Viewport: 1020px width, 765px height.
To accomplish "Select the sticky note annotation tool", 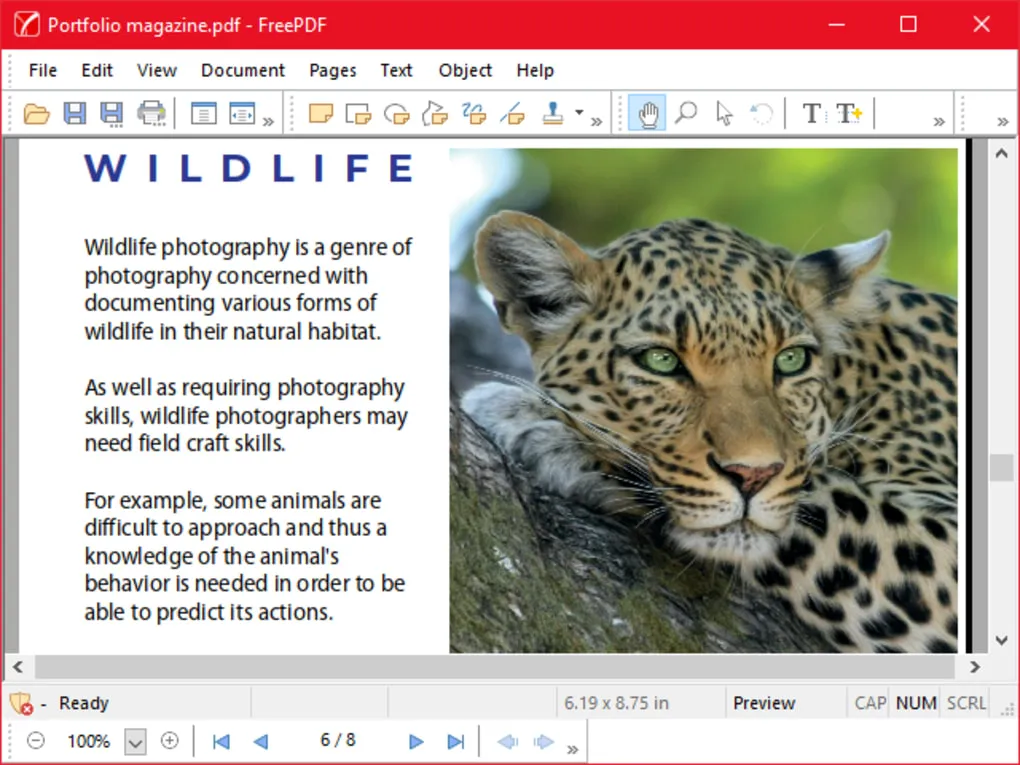I will click(x=321, y=113).
